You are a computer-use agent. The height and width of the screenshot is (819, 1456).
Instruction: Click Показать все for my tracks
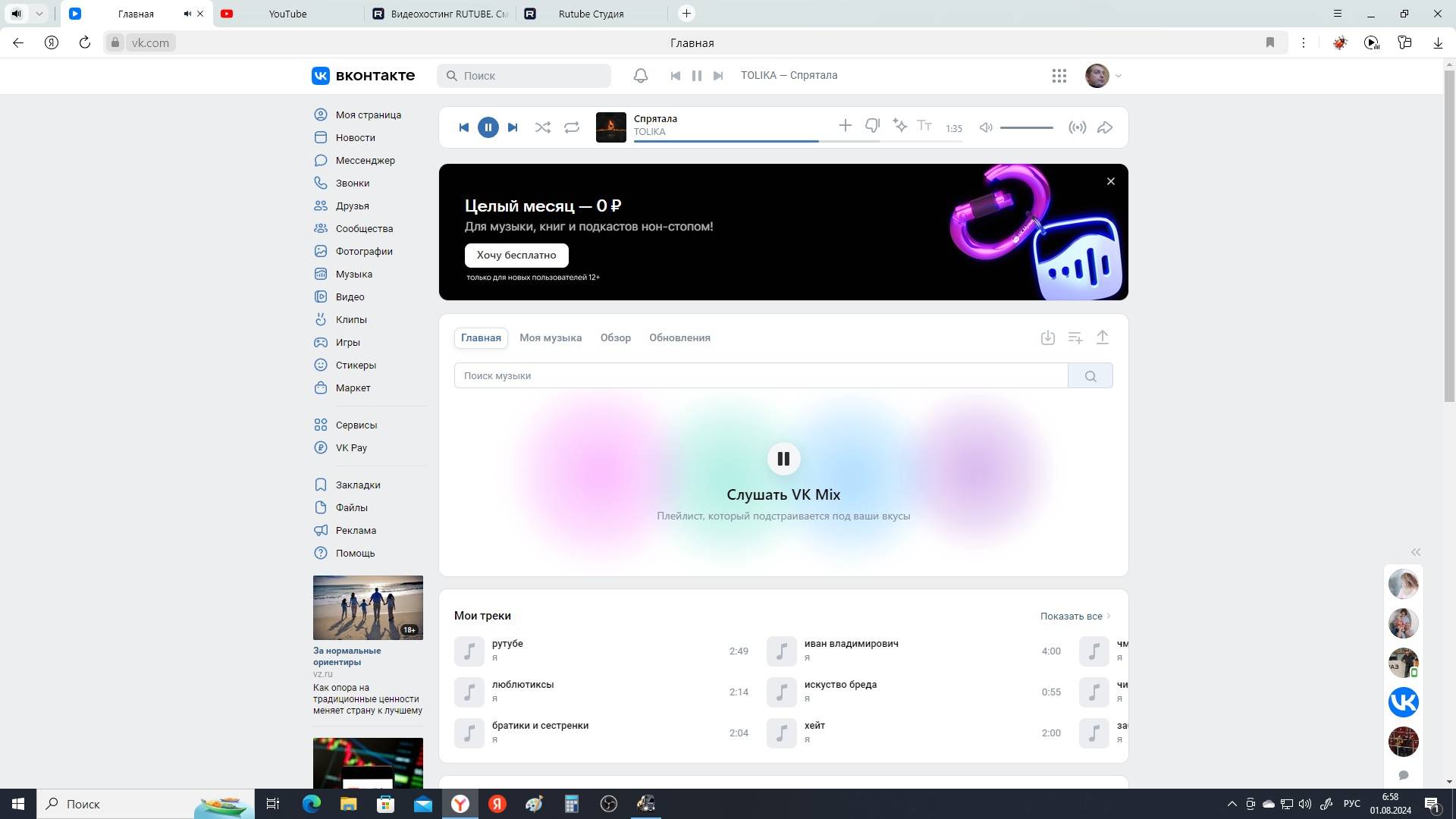click(1075, 616)
